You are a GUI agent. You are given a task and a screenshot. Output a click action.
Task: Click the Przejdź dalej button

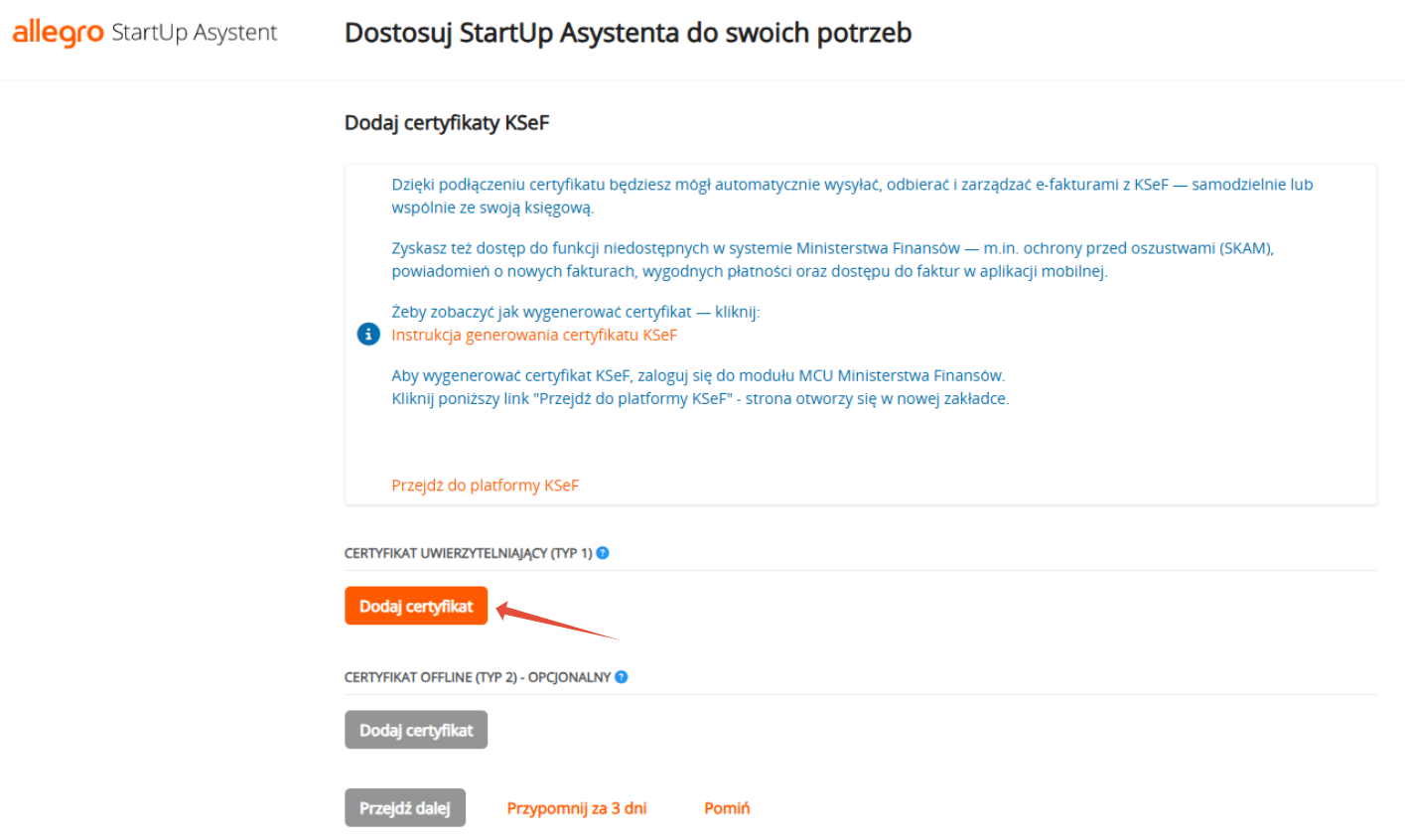(x=405, y=808)
